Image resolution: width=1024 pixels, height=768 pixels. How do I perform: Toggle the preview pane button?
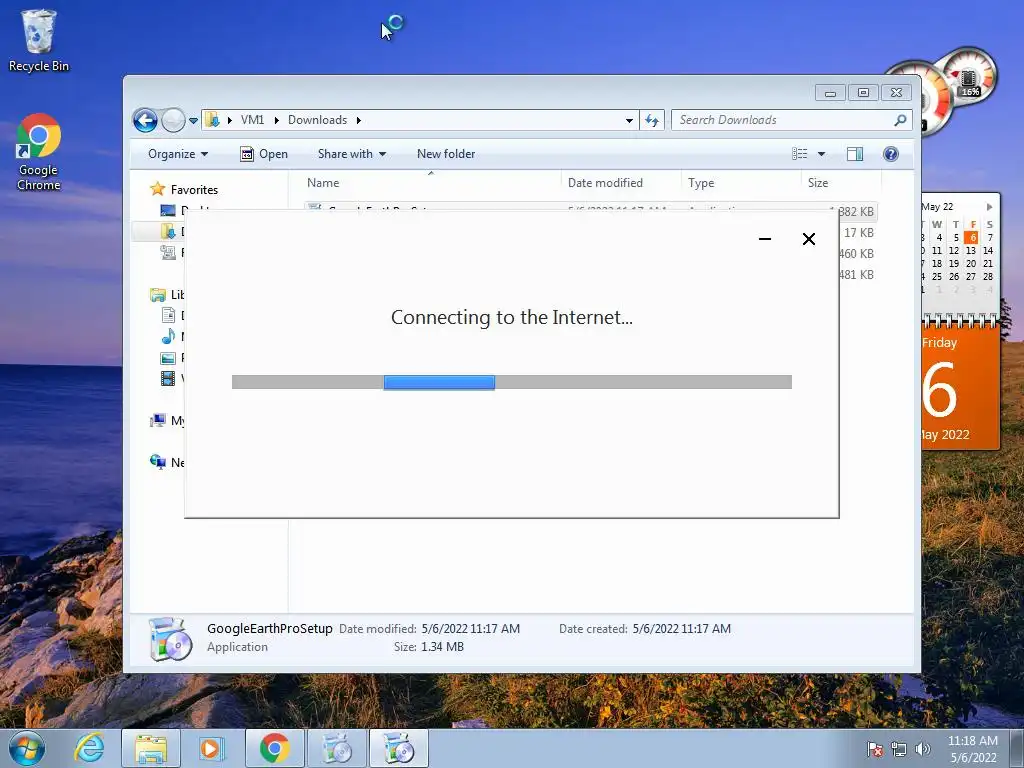tap(855, 154)
